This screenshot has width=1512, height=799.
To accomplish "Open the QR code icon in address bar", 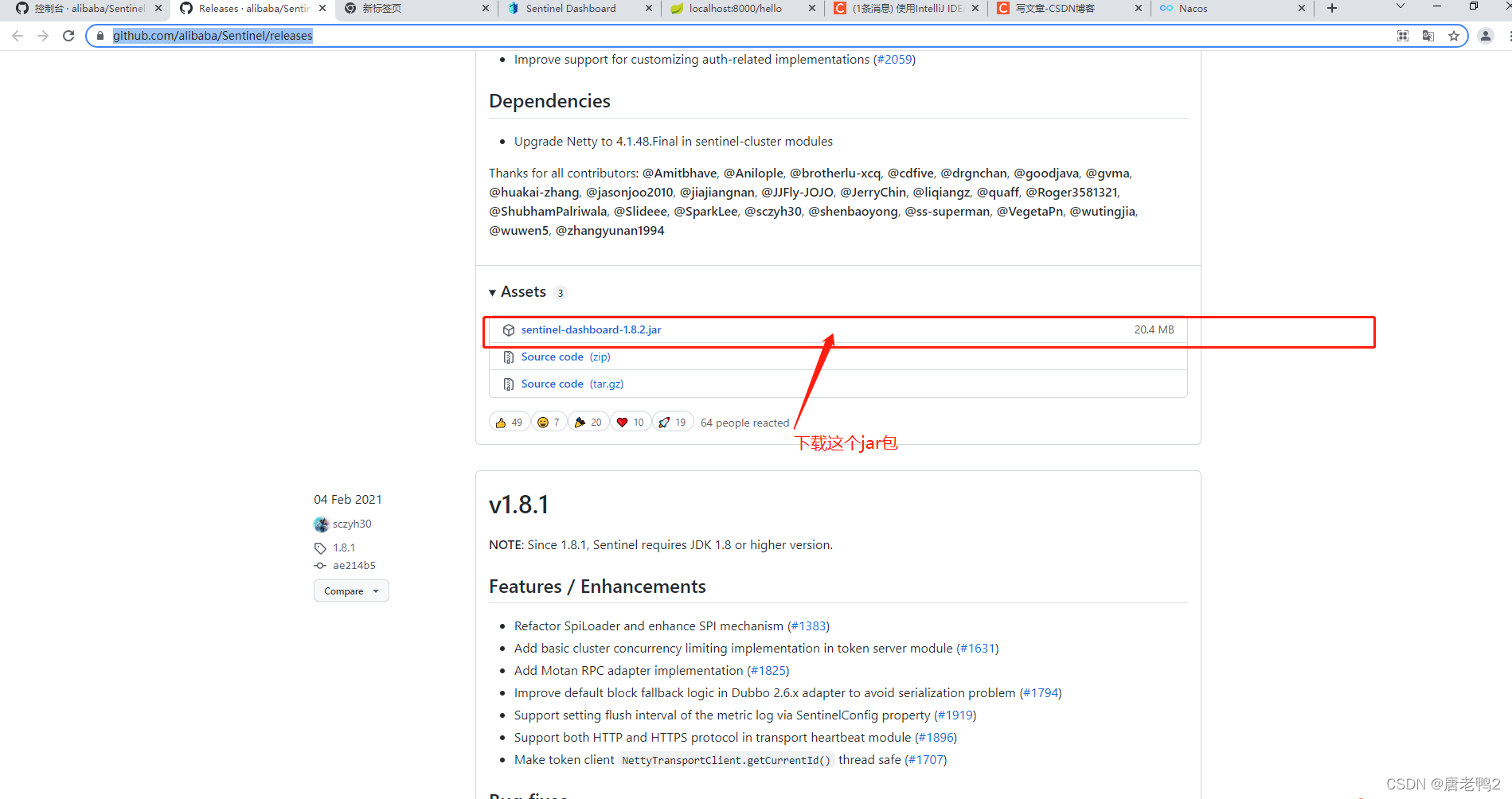I will click(1403, 36).
